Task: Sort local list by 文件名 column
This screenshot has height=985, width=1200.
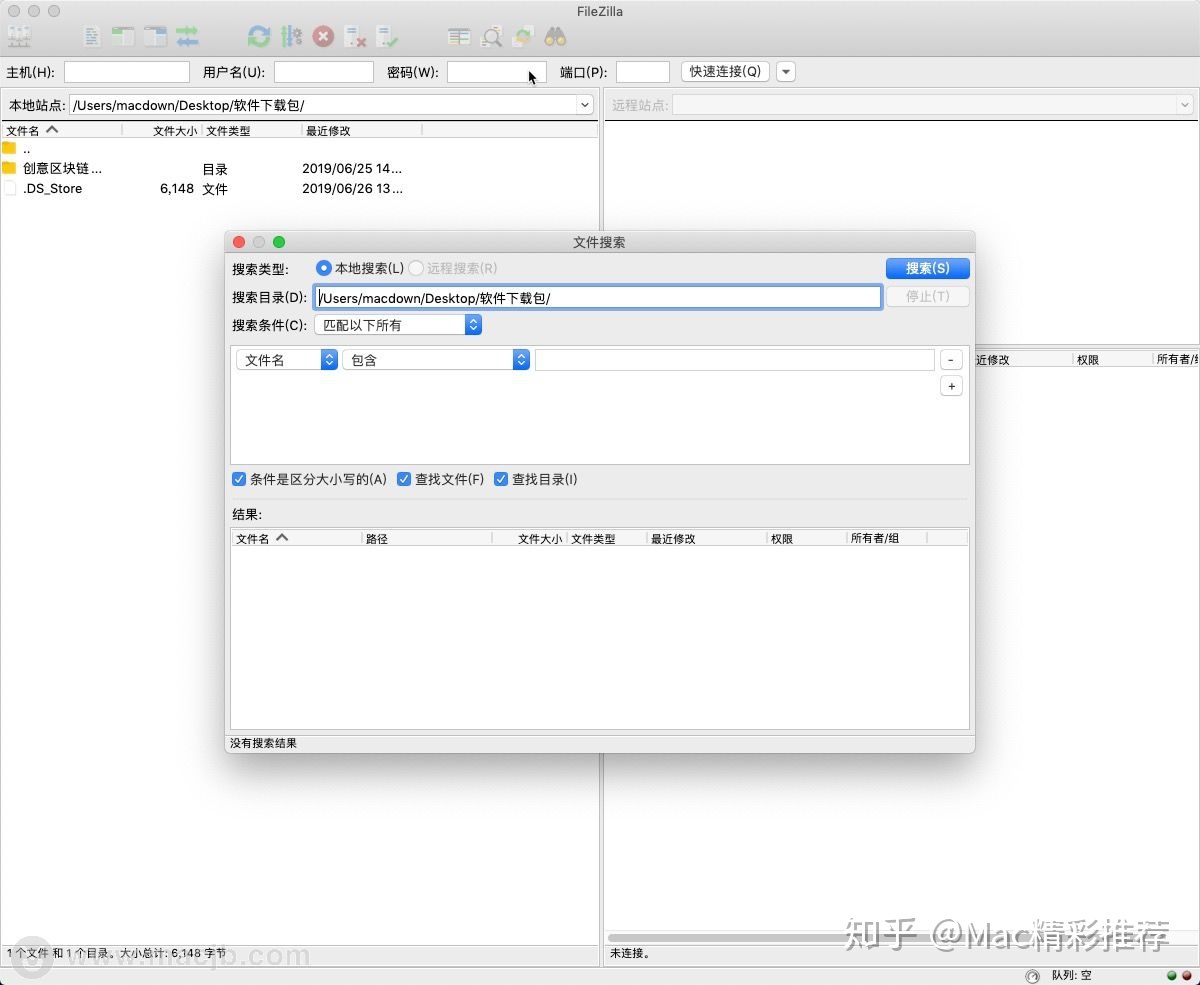Action: (61, 130)
